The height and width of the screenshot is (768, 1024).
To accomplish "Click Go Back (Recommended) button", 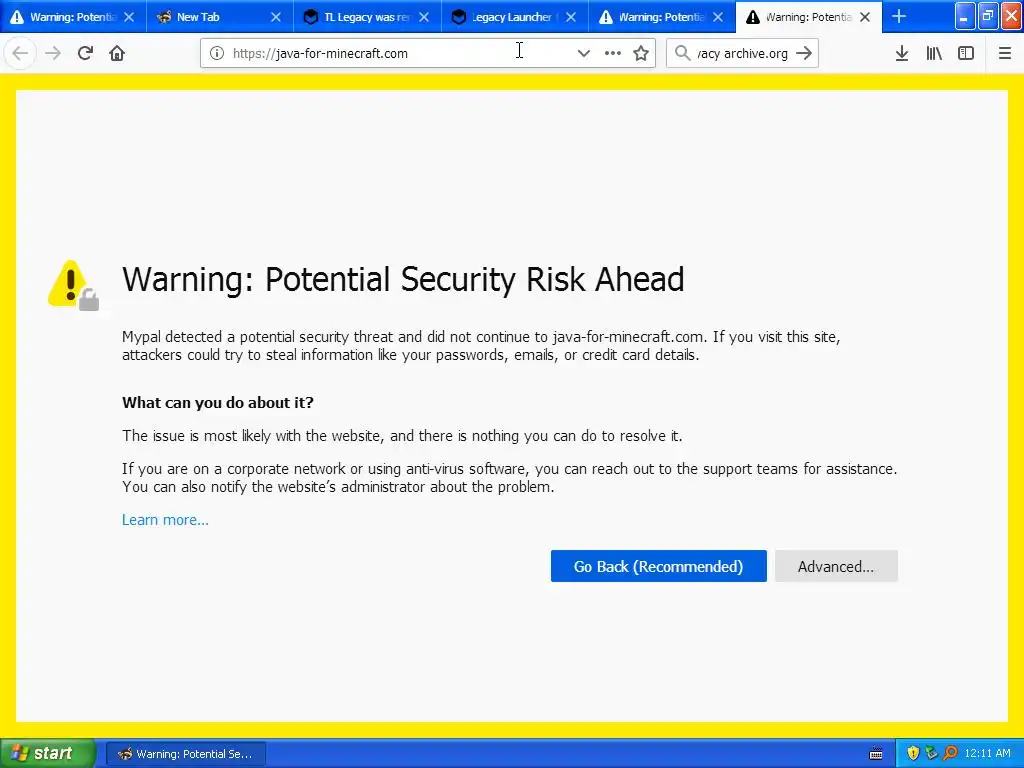I will click(658, 566).
